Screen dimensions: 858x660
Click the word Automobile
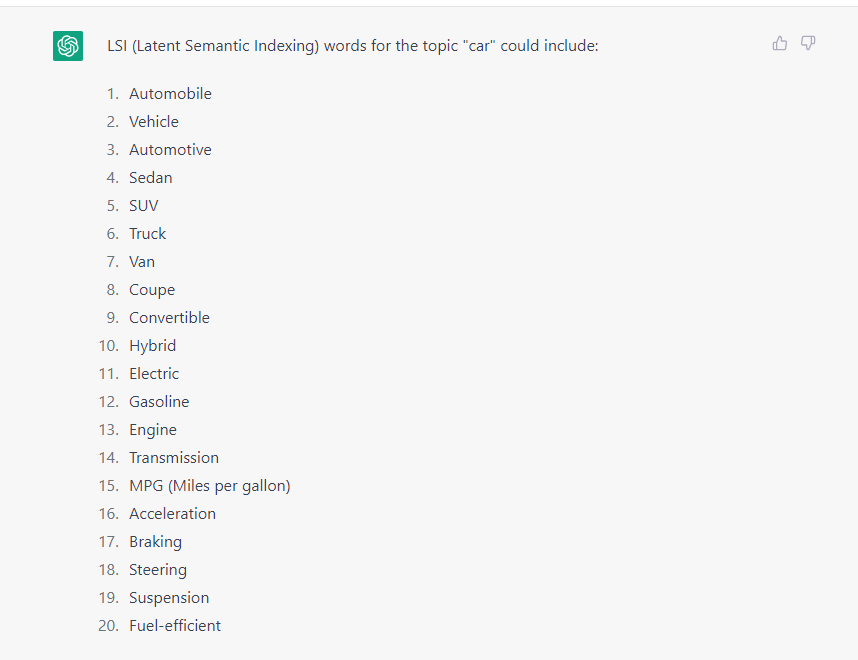pyautogui.click(x=170, y=94)
